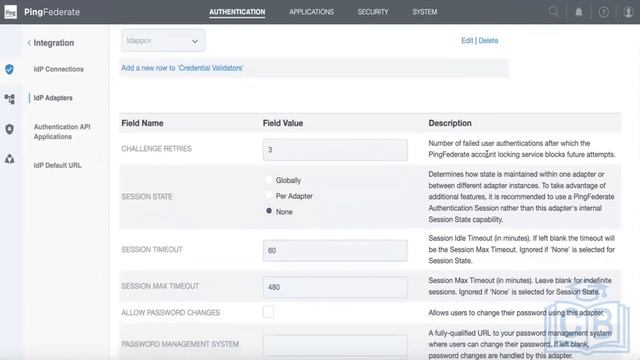Image resolution: width=640 pixels, height=360 pixels.
Task: Open the user account profile icon
Action: tap(628, 12)
